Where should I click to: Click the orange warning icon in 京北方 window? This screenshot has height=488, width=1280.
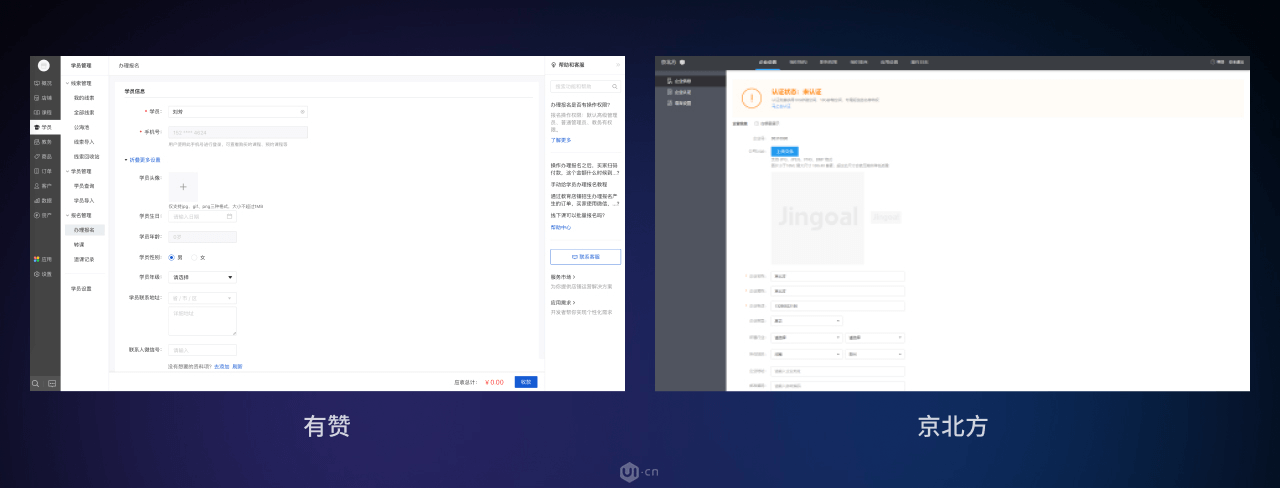point(752,99)
